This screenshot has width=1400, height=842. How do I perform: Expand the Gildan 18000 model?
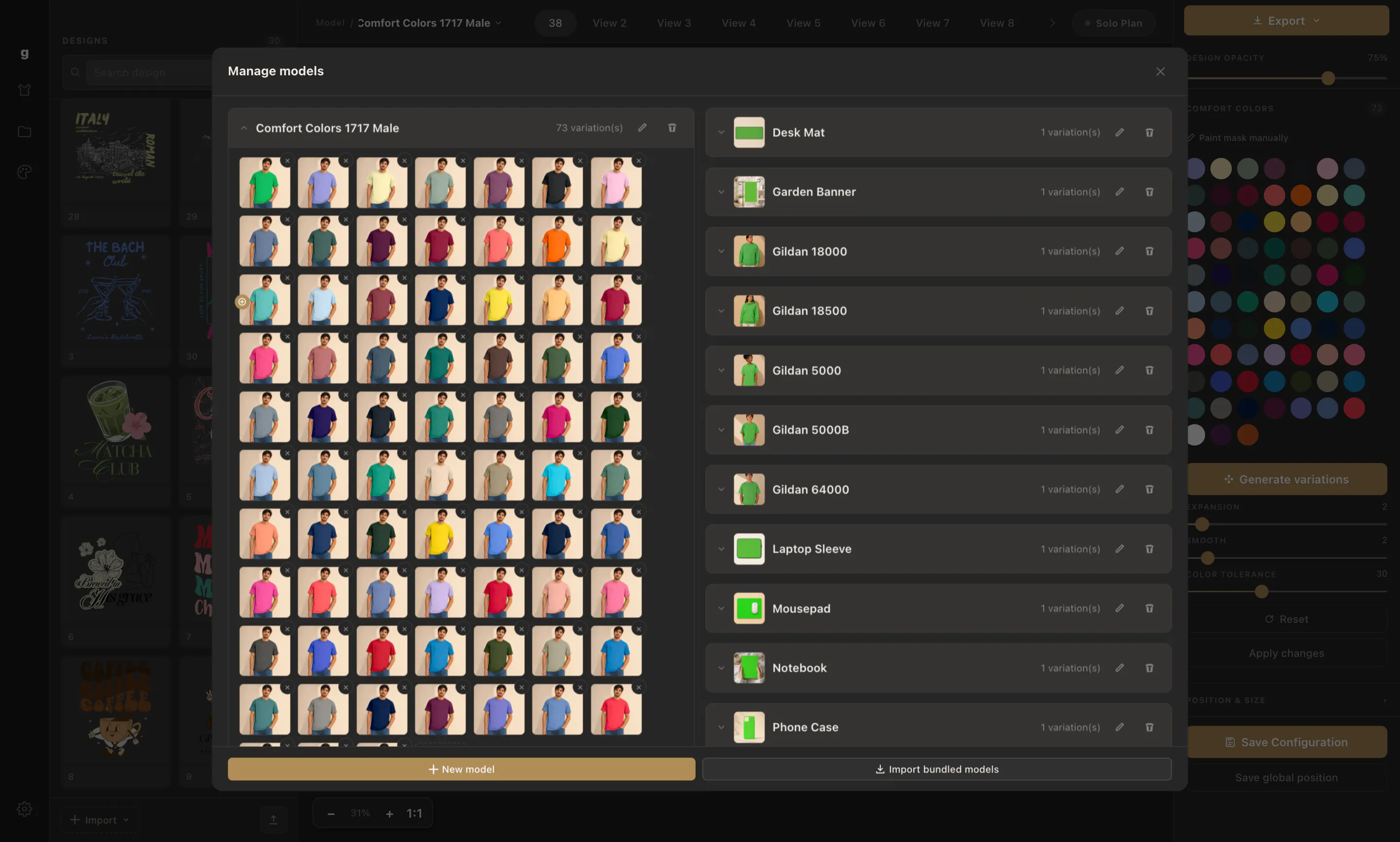point(721,251)
